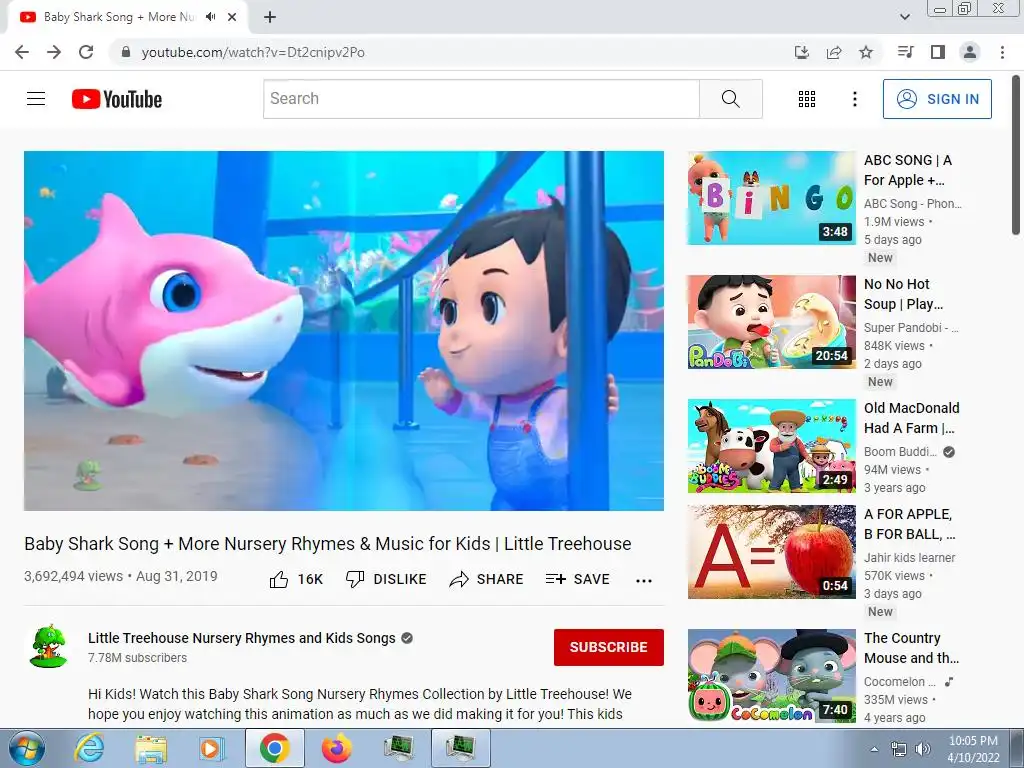Open ABC SONG BINGO thumbnail
Screen dimensions: 1024x768
[x=771, y=198]
